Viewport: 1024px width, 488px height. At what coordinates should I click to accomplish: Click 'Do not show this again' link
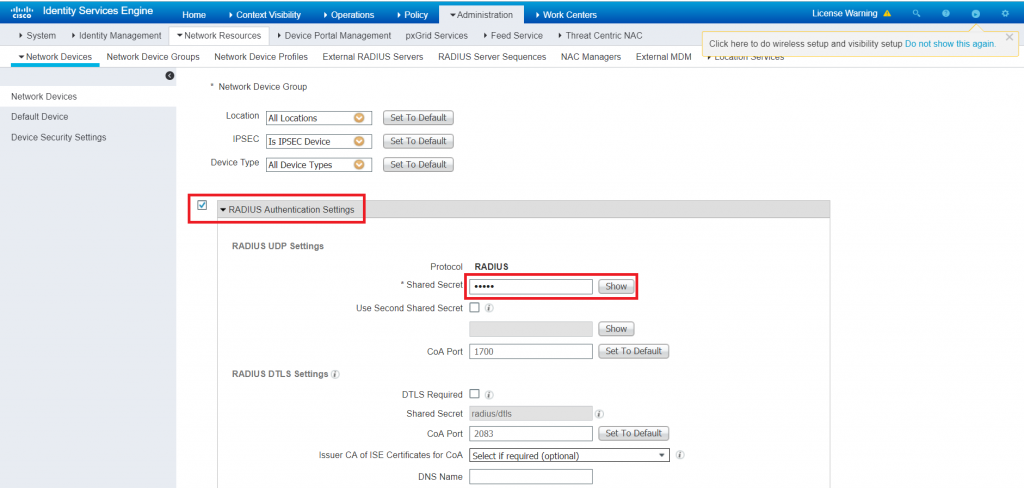tap(949, 44)
